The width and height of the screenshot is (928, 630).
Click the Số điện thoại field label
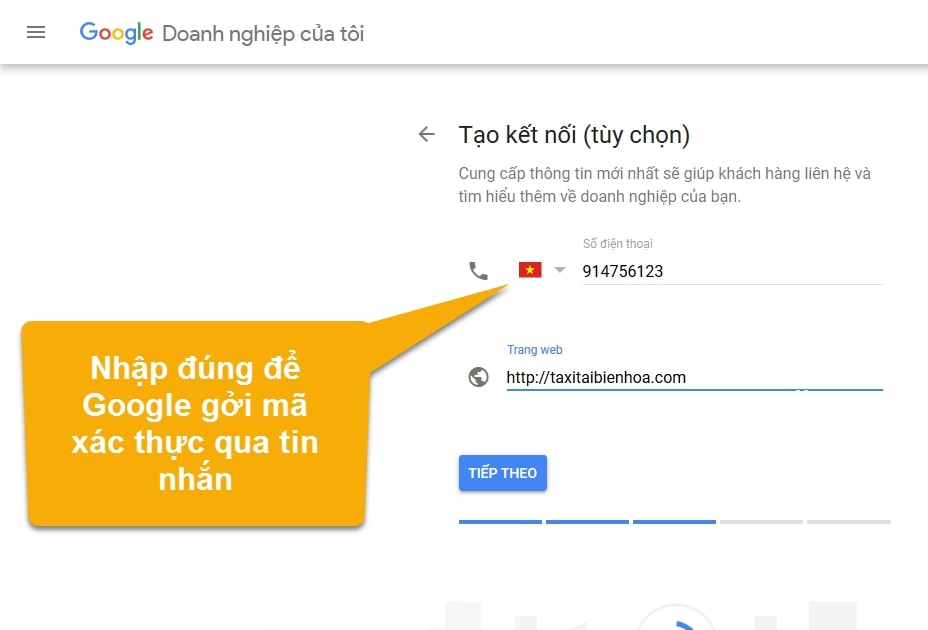pyautogui.click(x=617, y=243)
